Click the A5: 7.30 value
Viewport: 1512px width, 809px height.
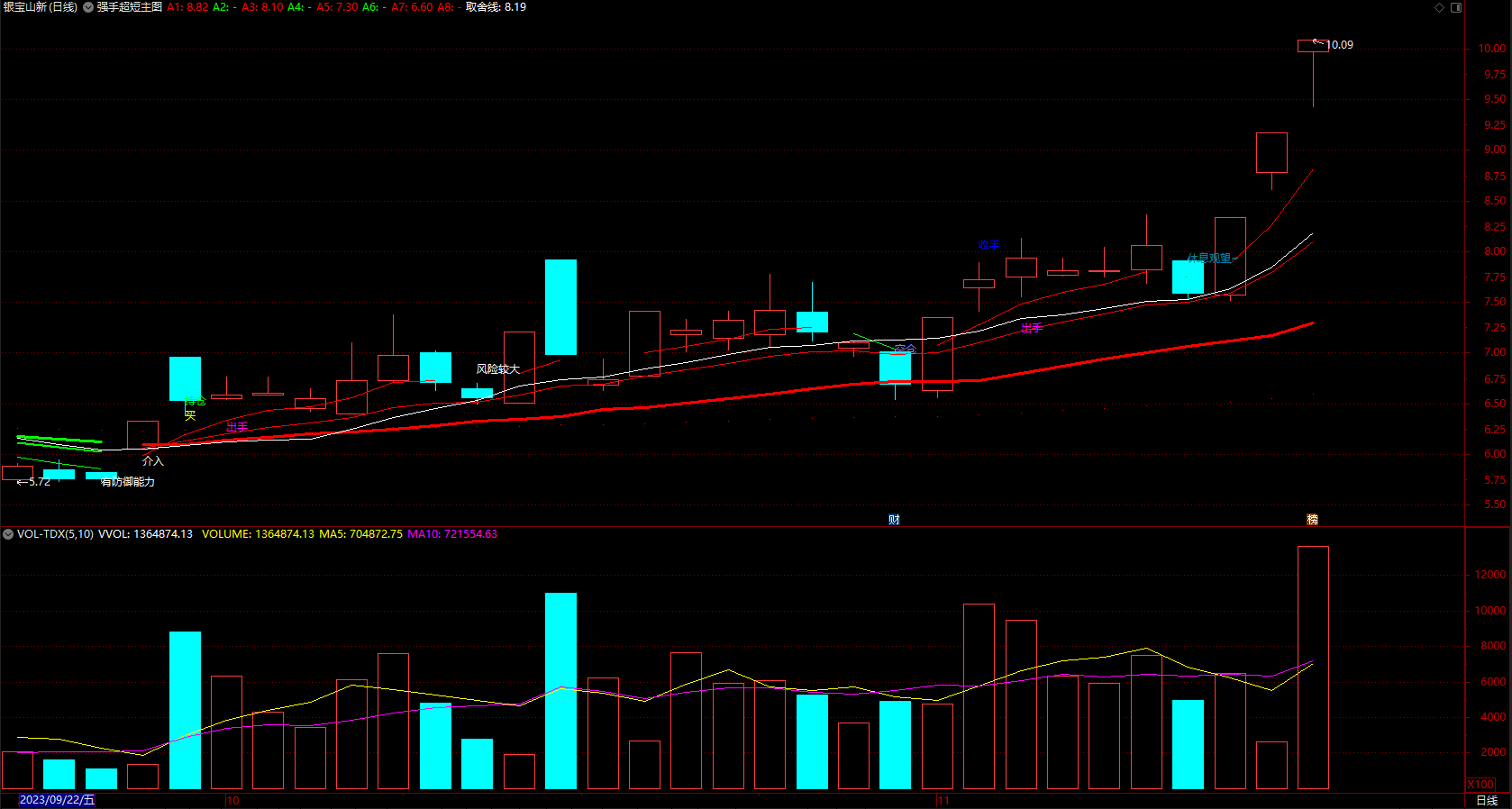pos(337,7)
